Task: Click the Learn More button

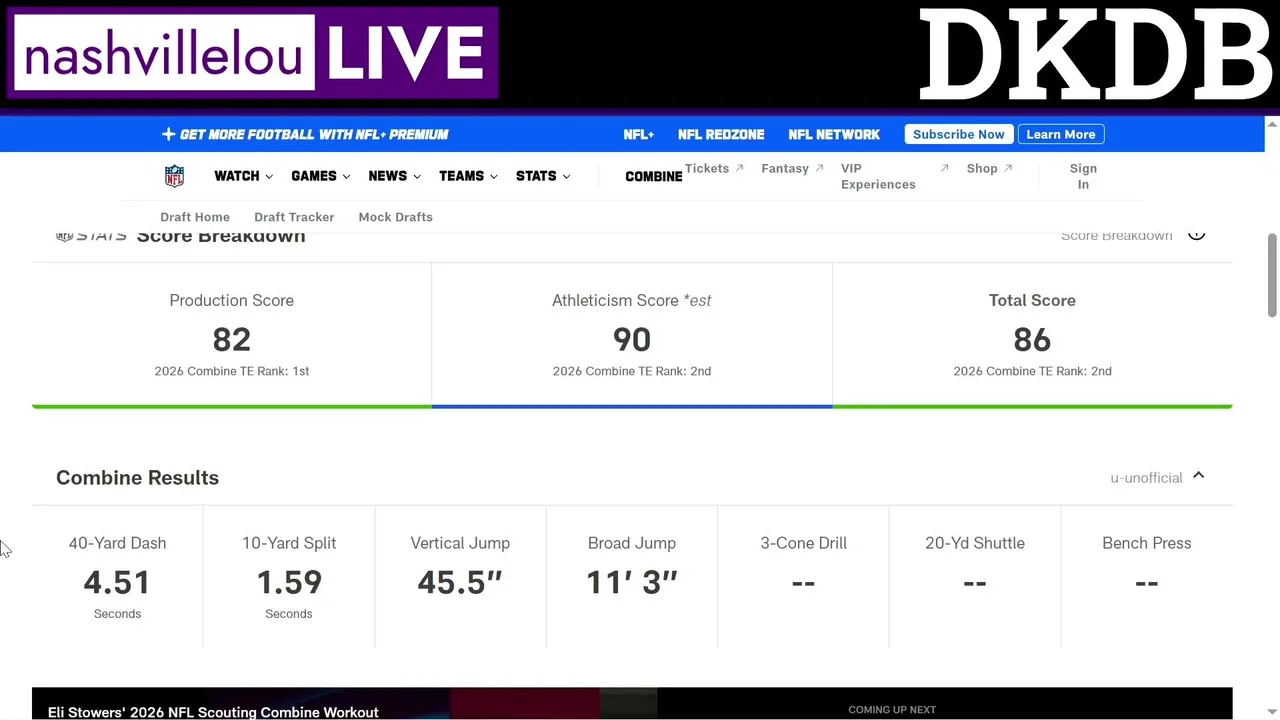Action: (1061, 134)
